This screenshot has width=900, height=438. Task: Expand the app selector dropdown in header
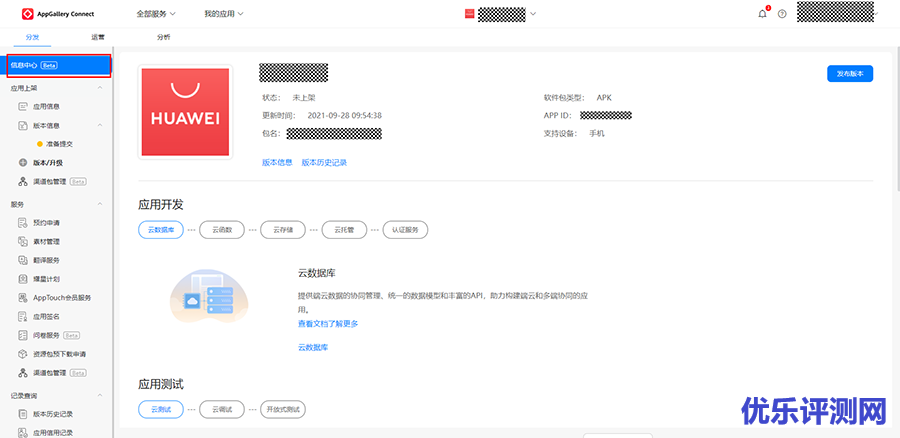click(533, 14)
